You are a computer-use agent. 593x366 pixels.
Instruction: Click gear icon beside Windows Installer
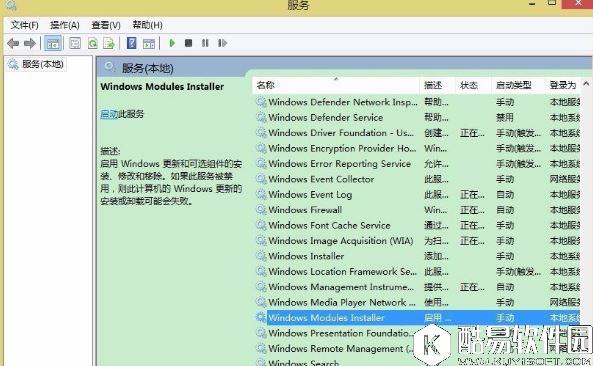pyautogui.click(x=261, y=256)
